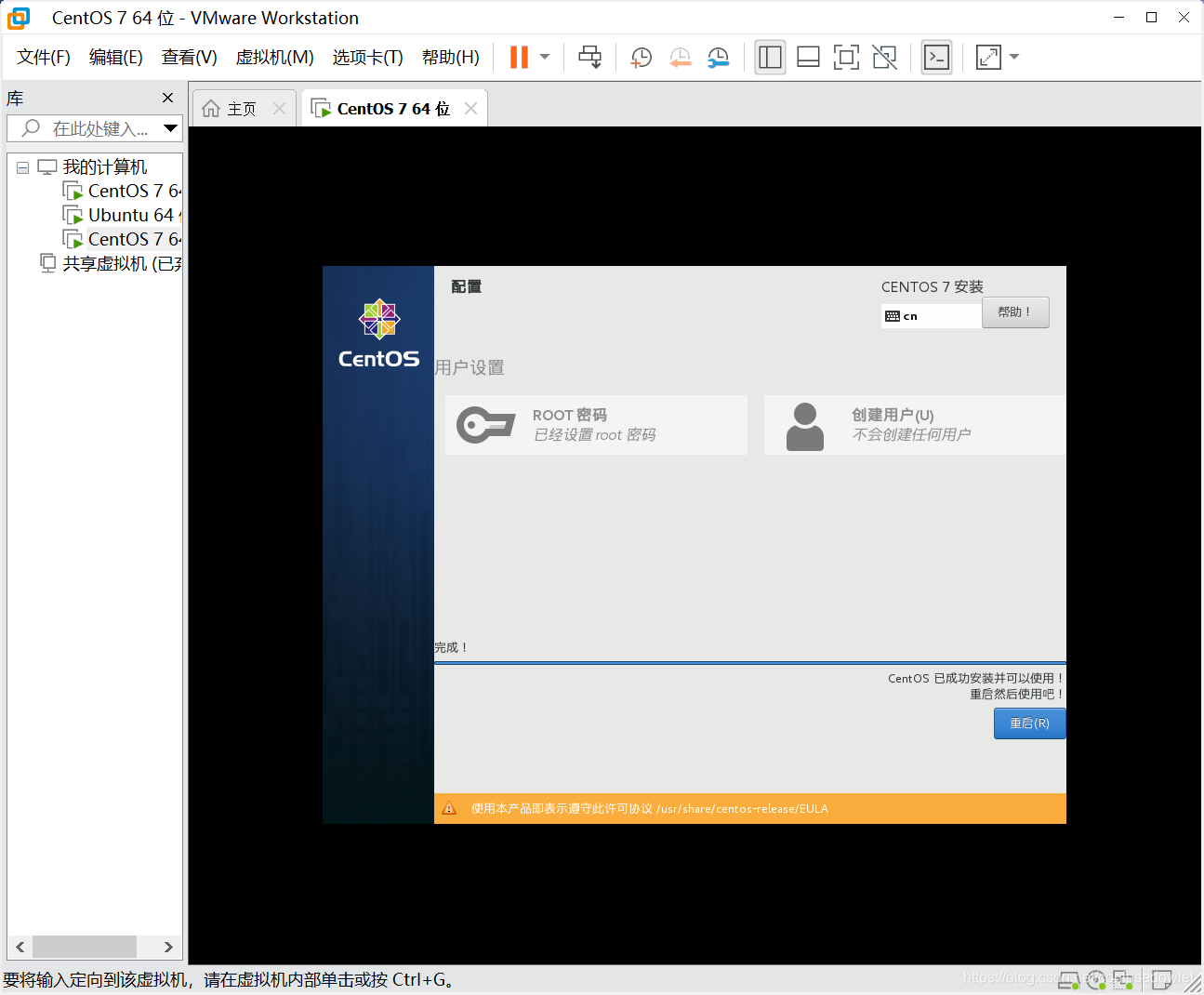Click the installation progress bar
The width and height of the screenshot is (1204, 995).
pyautogui.click(x=750, y=663)
